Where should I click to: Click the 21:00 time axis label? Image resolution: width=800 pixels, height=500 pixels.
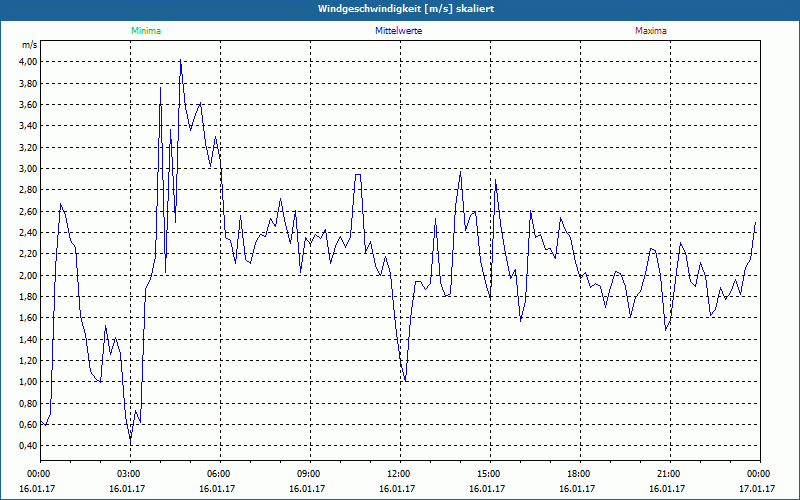[670, 474]
